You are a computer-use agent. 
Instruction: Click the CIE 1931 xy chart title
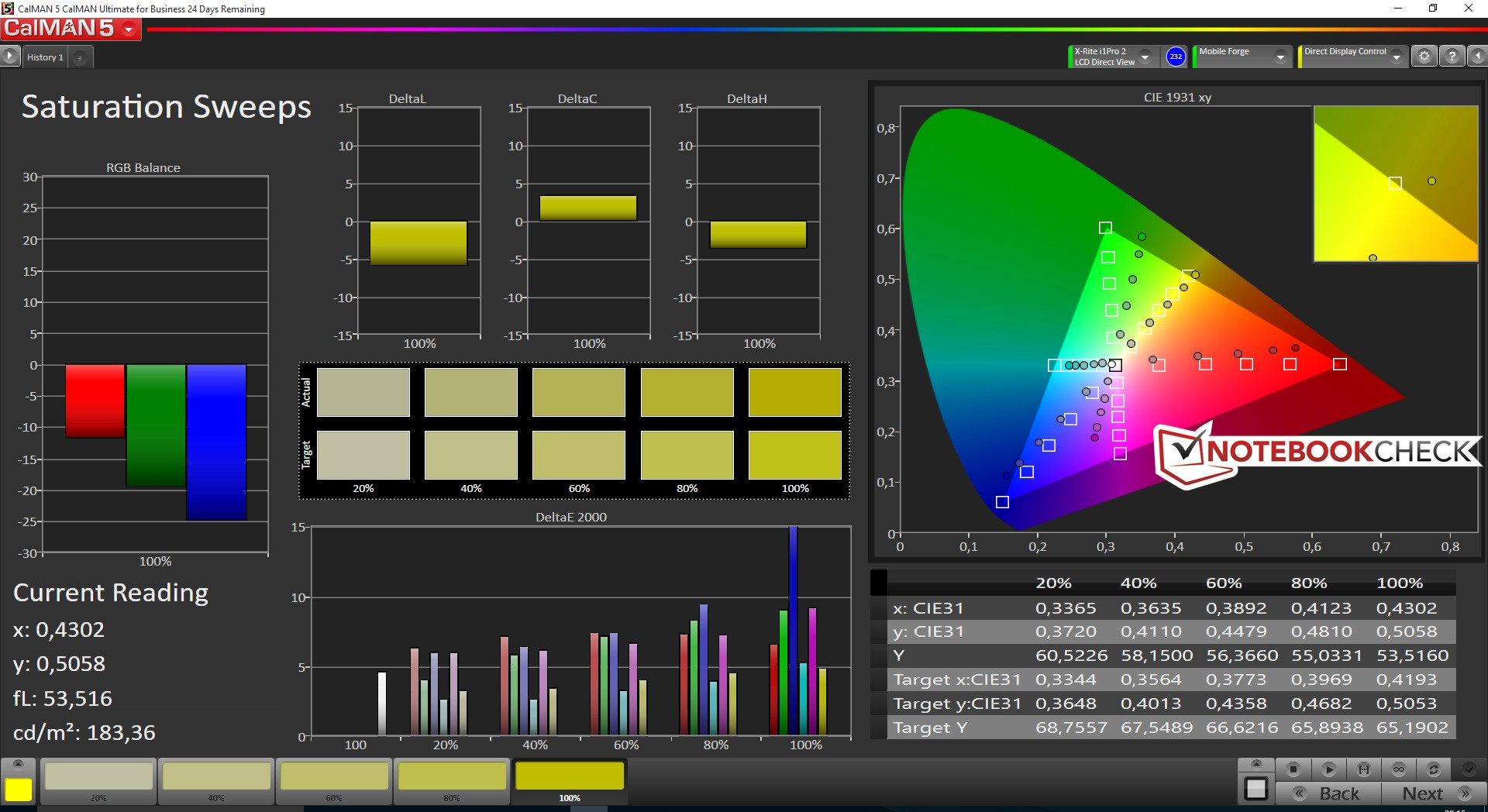point(1177,97)
